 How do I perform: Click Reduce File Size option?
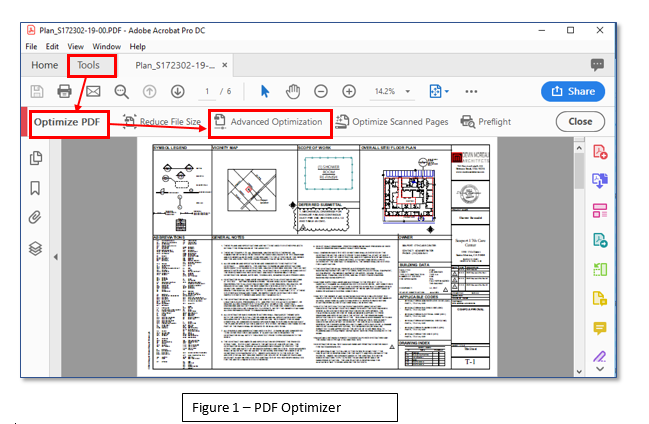(x=162, y=122)
